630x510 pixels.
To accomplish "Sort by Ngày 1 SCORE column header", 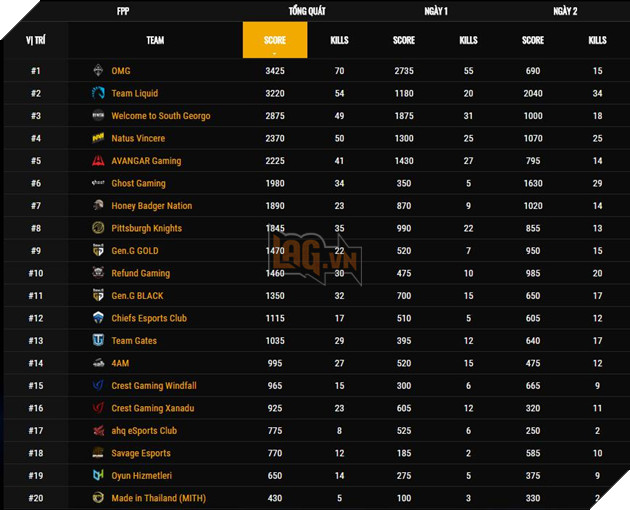I will 404,40.
